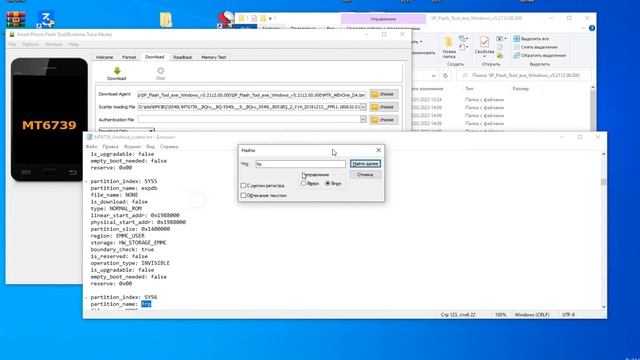
Task: Click choose button for Scatter-loading File
Action: coord(384,107)
